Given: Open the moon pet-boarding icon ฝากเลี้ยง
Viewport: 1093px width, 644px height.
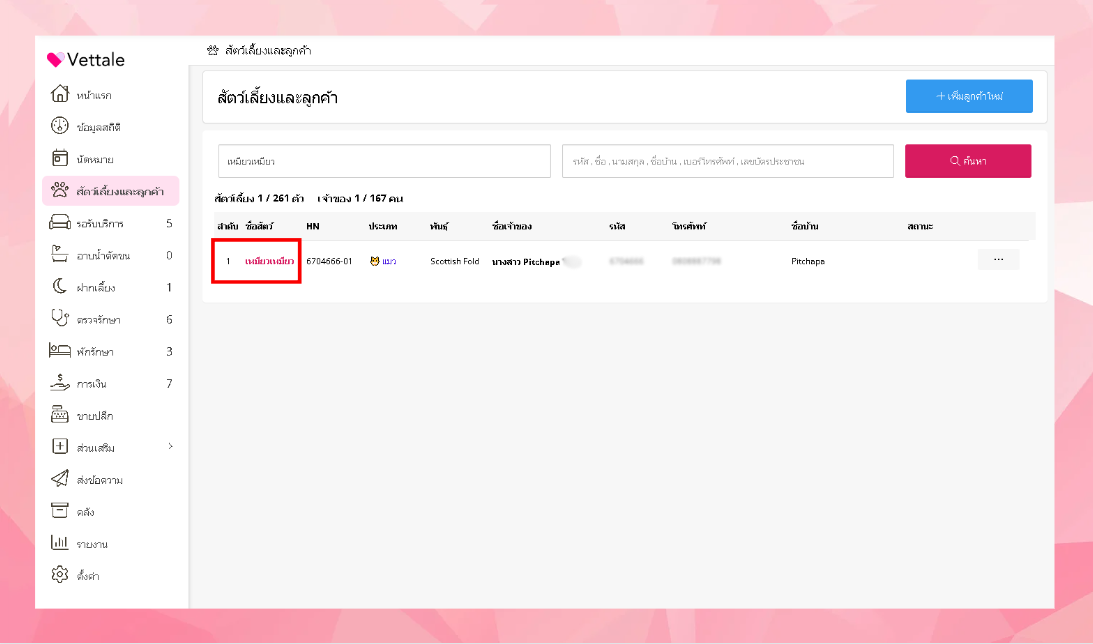Looking at the screenshot, I should click(x=60, y=286).
